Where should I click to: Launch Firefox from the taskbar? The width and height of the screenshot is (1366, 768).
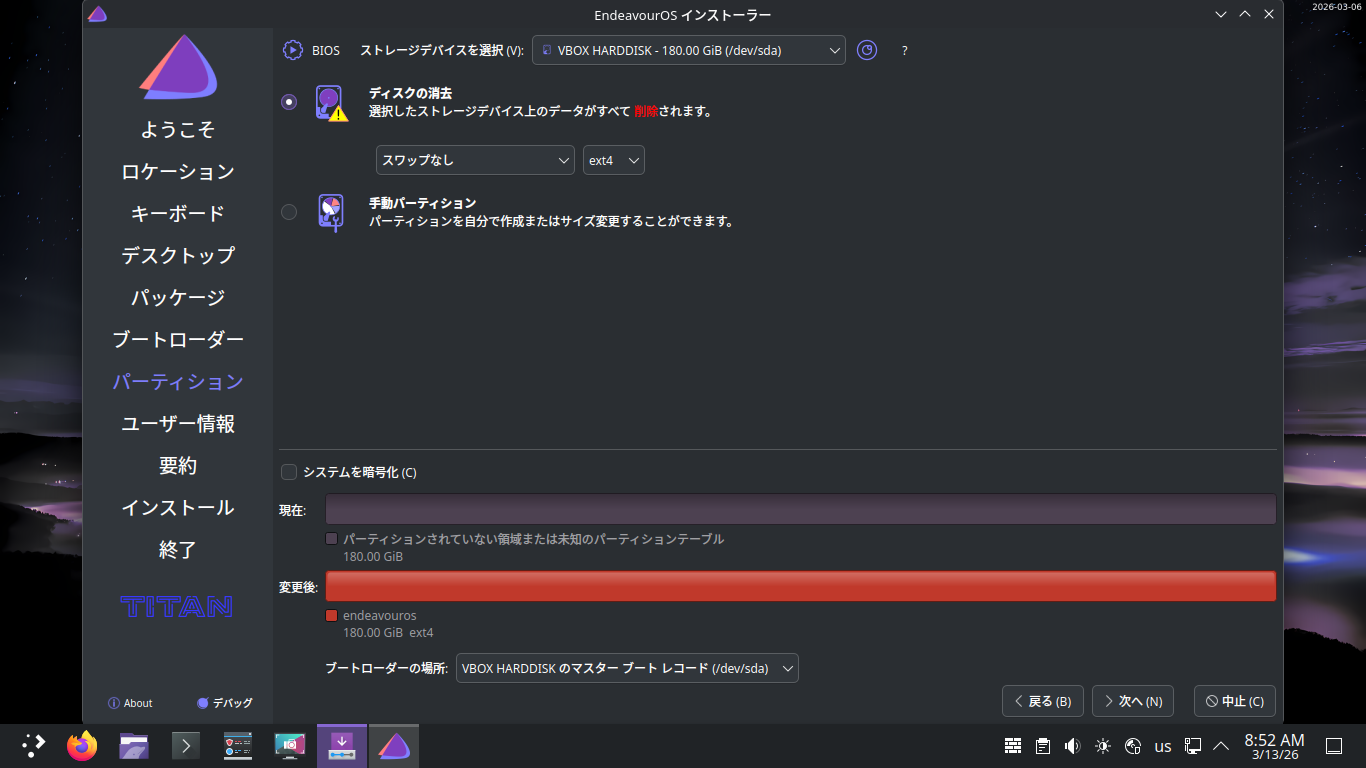82,745
